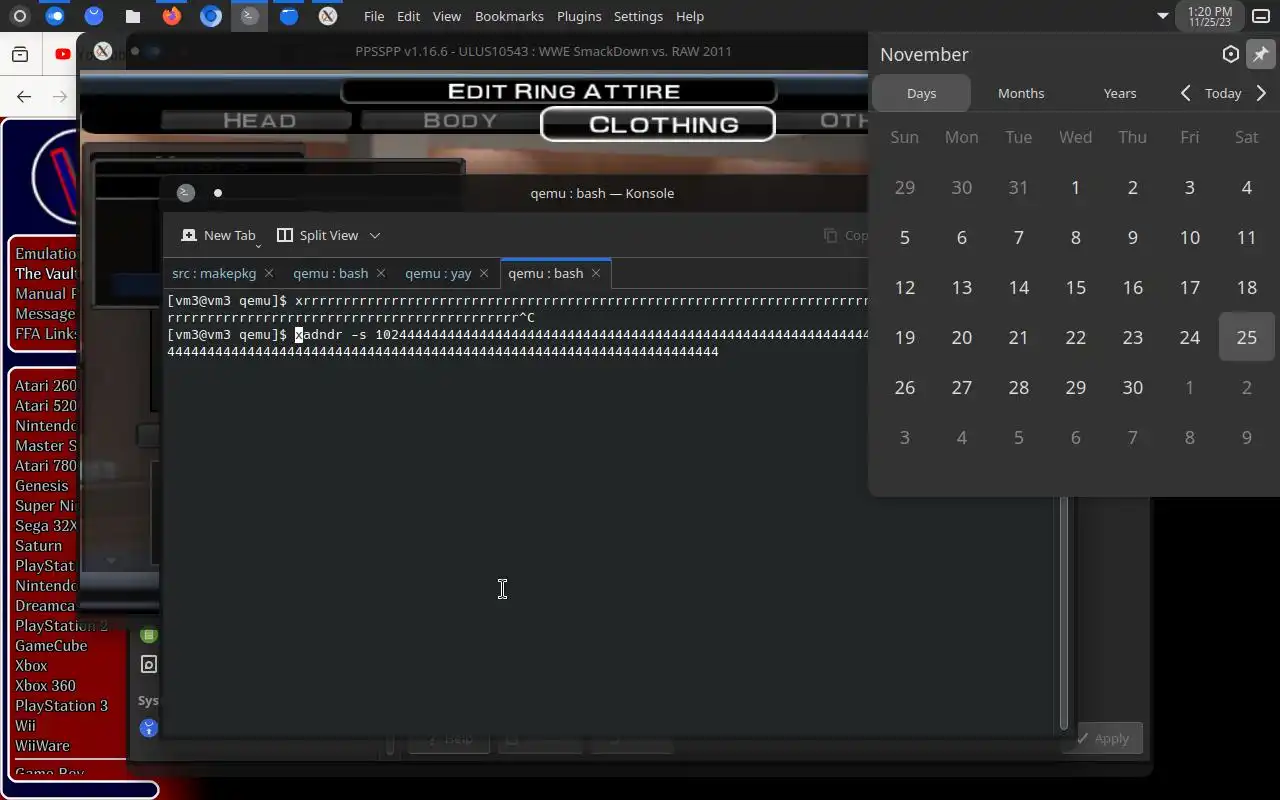Image resolution: width=1280 pixels, height=800 pixels.
Task: Switch to the qemu : yay tab
Action: (x=438, y=273)
